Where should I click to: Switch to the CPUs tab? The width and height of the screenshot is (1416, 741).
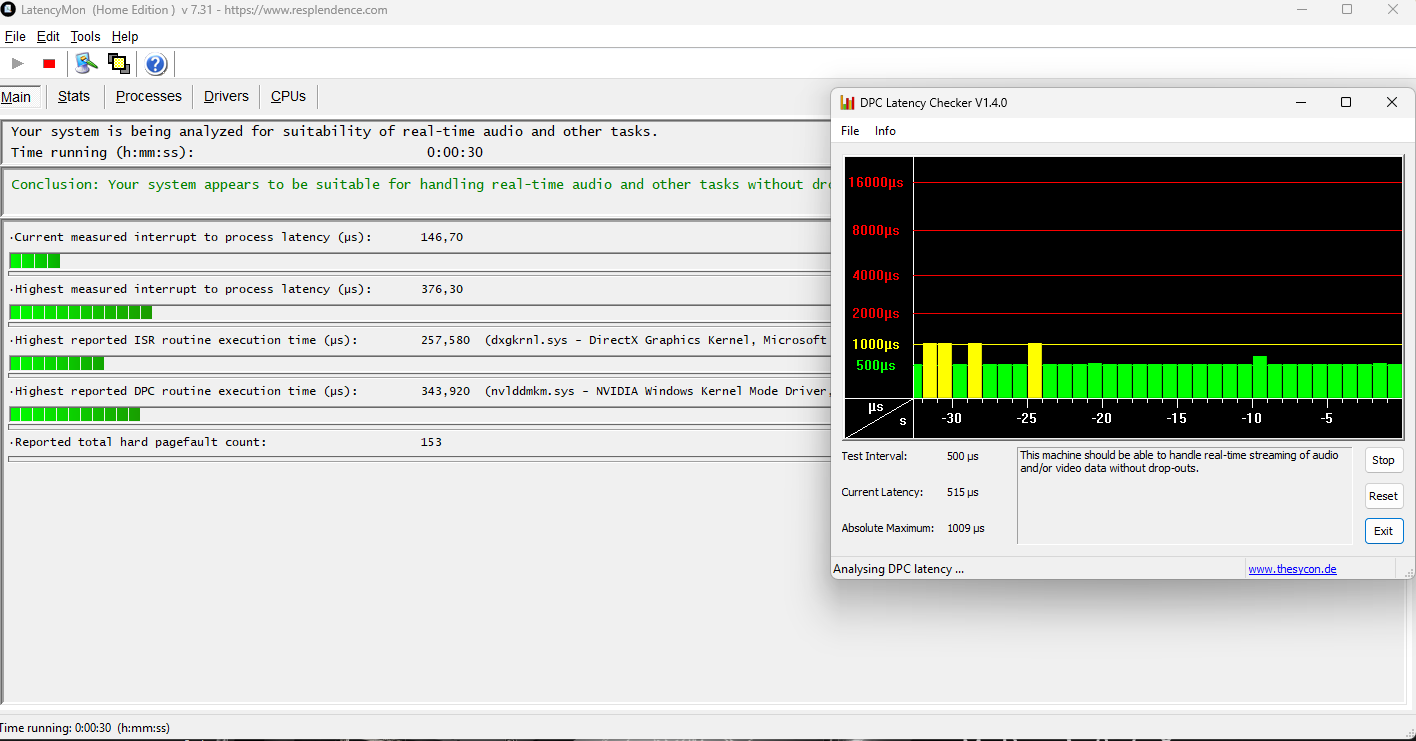point(288,97)
